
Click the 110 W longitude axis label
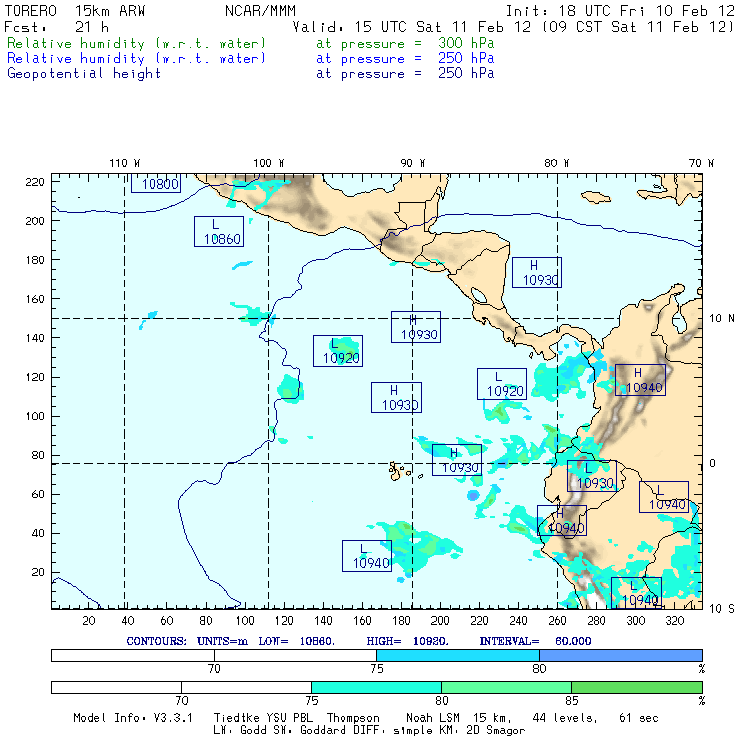[x=124, y=162]
